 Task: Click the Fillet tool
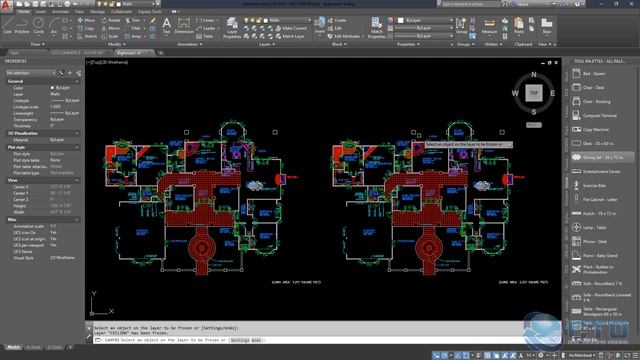(x=133, y=28)
